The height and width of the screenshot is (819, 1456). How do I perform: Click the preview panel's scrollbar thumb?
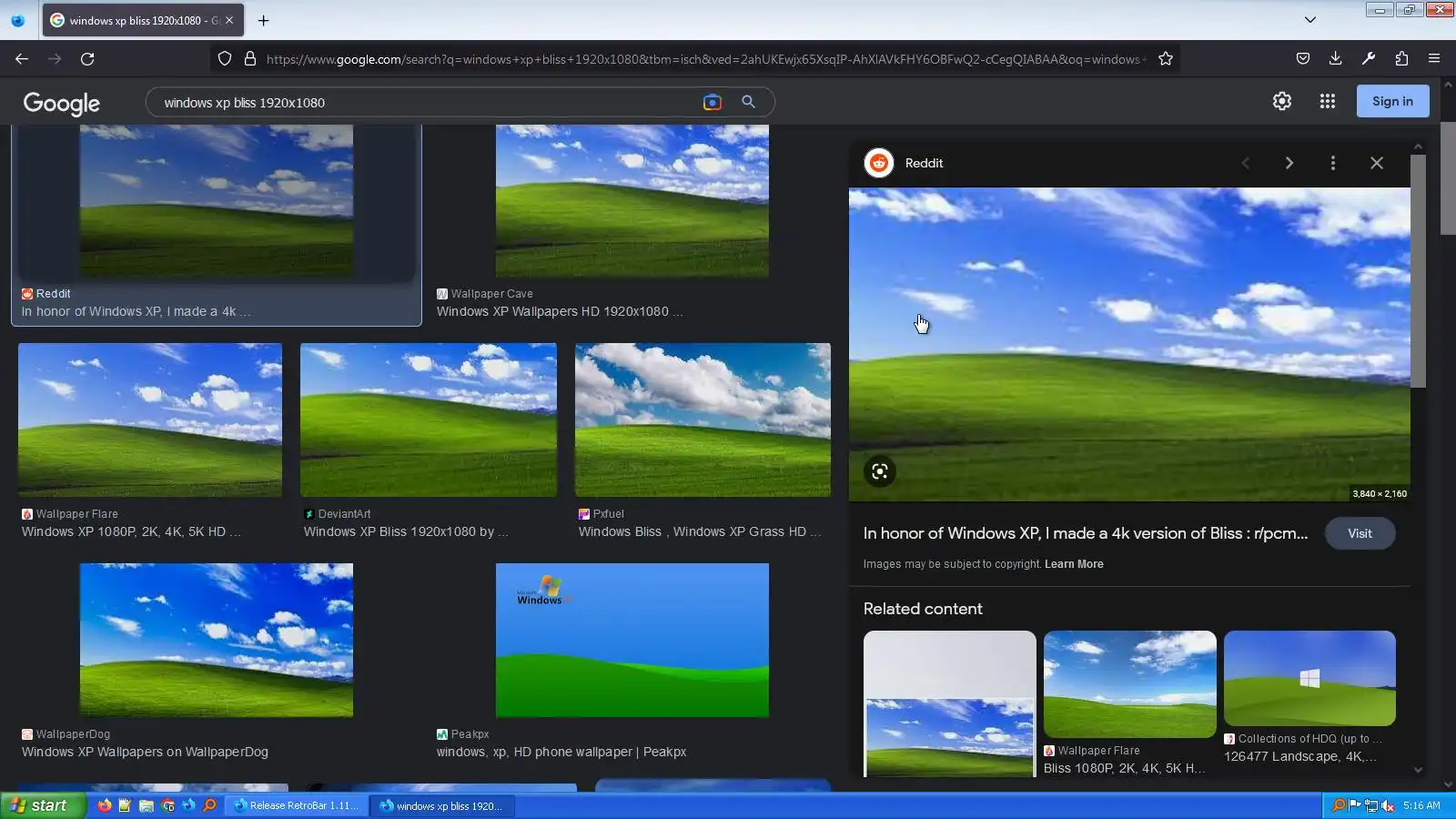click(1418, 271)
